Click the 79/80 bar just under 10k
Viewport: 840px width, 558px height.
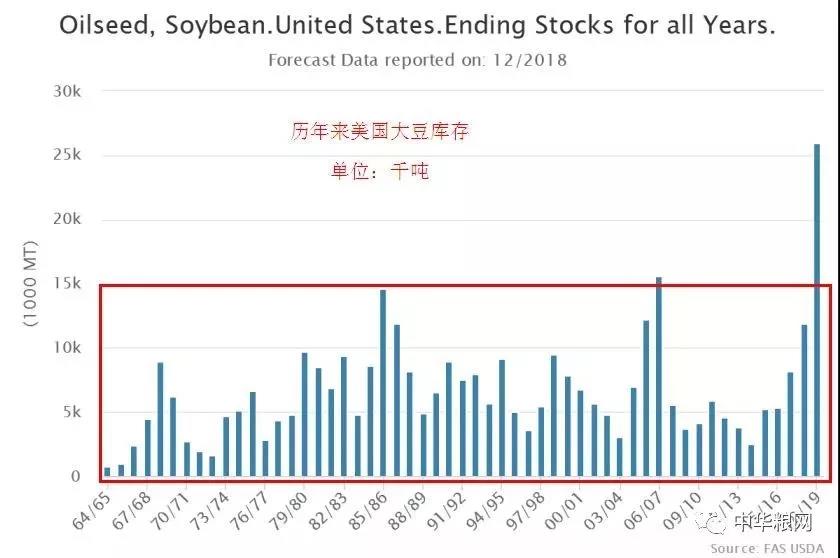click(304, 414)
